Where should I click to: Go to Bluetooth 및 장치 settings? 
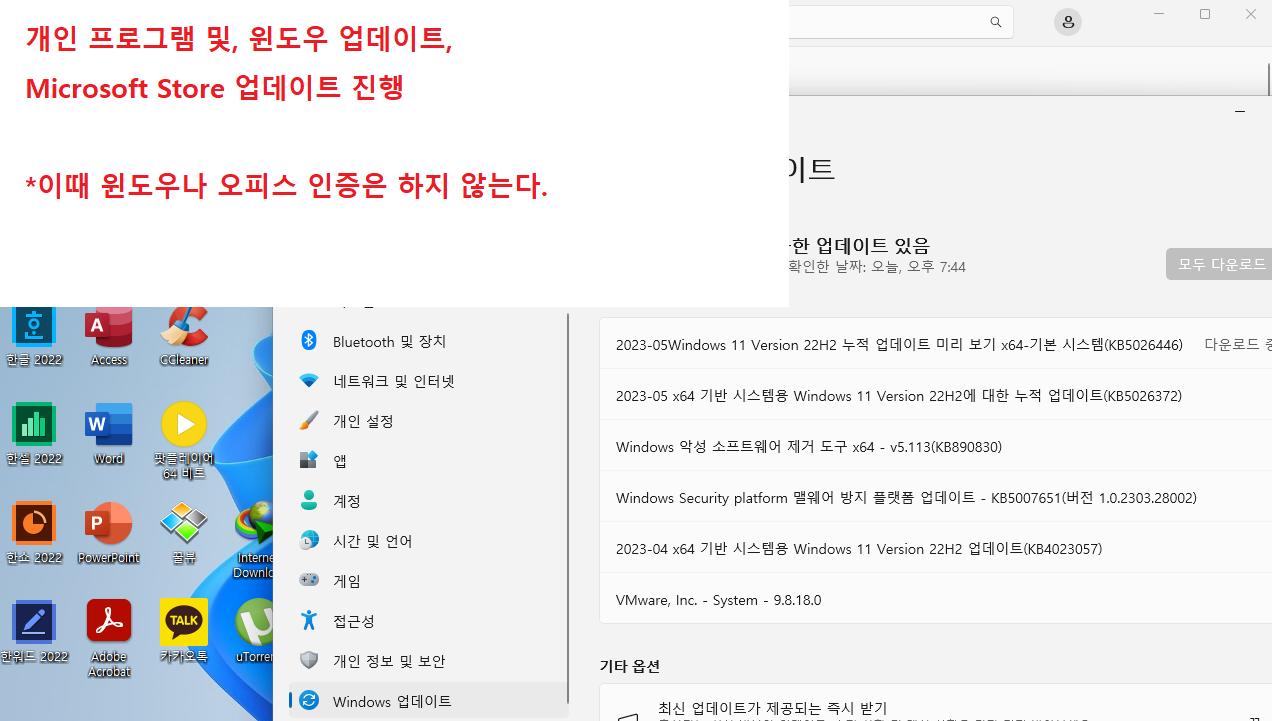coord(428,341)
